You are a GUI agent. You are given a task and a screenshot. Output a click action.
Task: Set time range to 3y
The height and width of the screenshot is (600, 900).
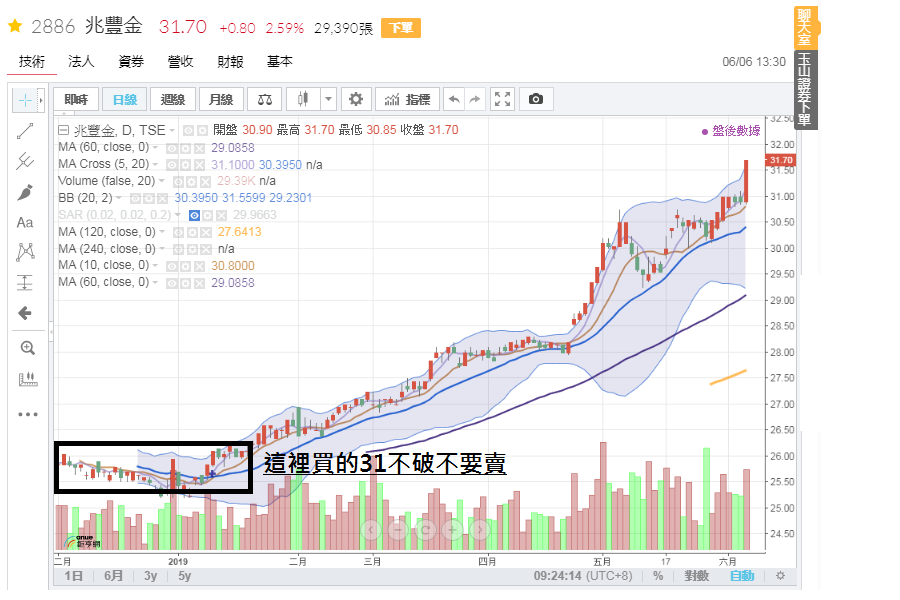(150, 575)
